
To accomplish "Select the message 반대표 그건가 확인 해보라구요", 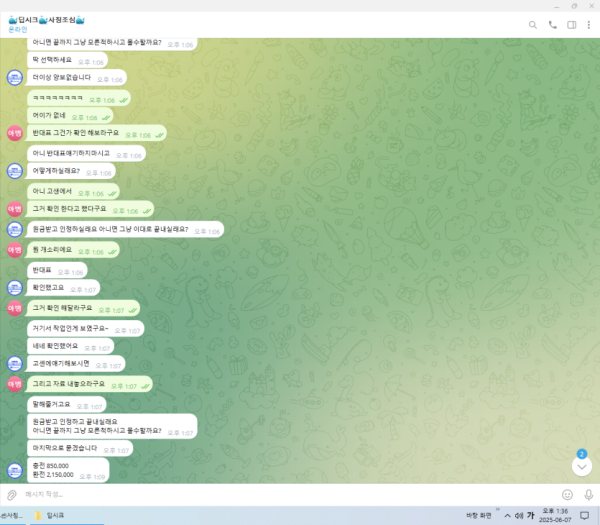I will tap(96, 133).
